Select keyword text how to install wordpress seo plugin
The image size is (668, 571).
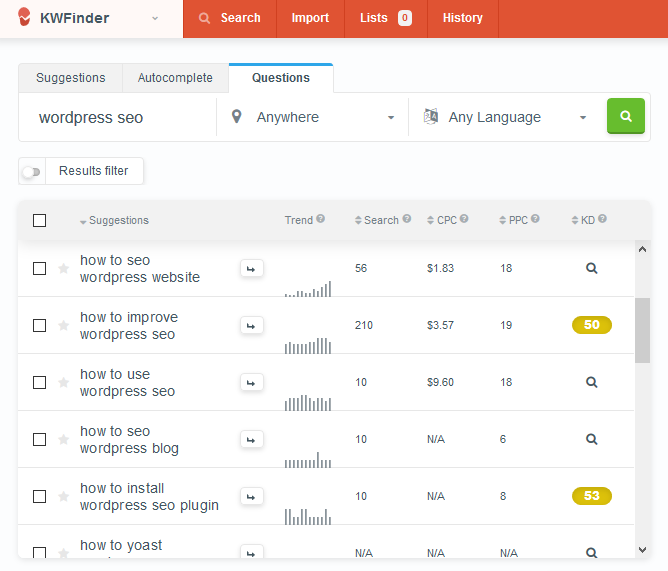pos(149,496)
